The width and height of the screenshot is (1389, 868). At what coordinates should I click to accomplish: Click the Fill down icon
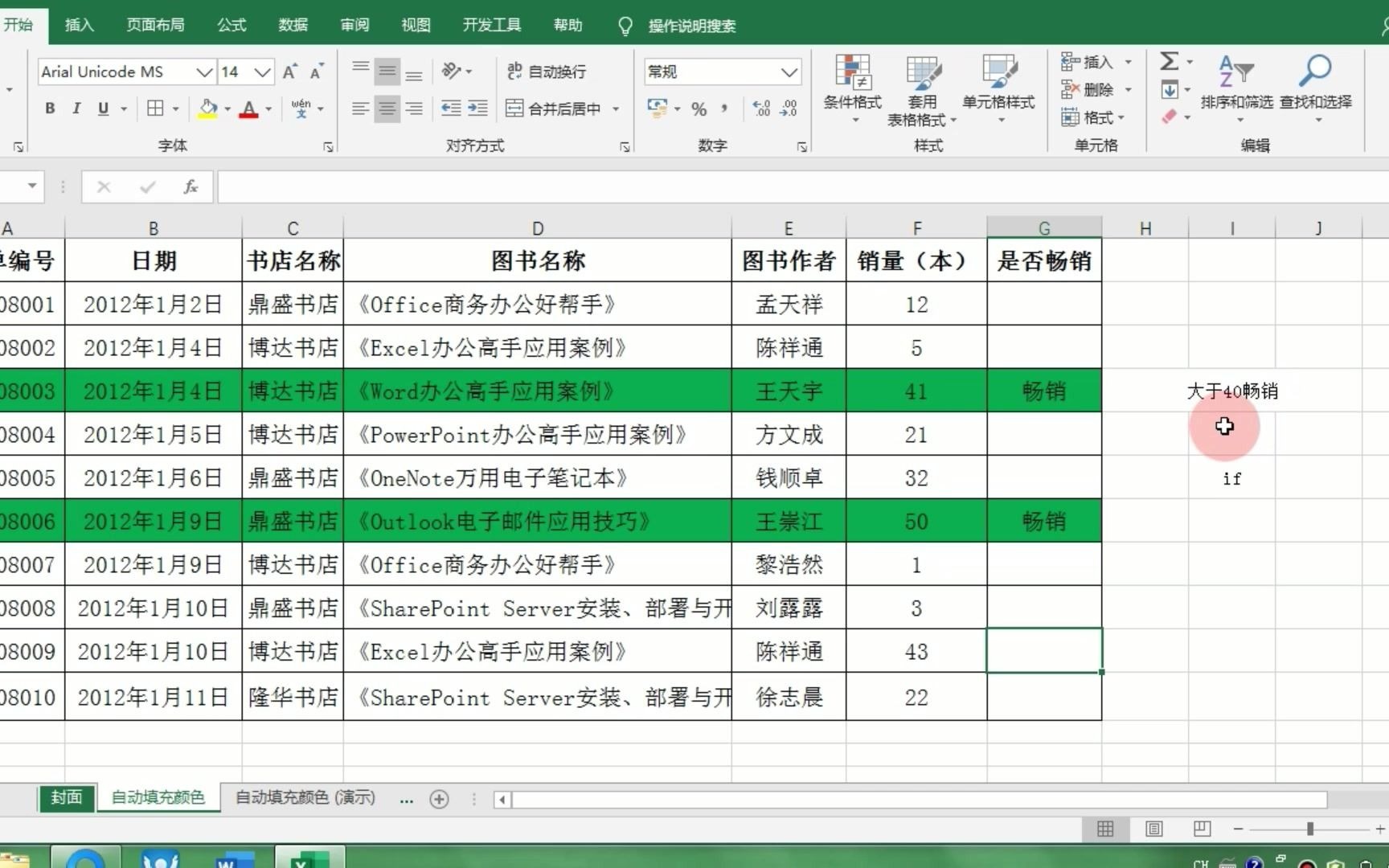tap(1170, 89)
